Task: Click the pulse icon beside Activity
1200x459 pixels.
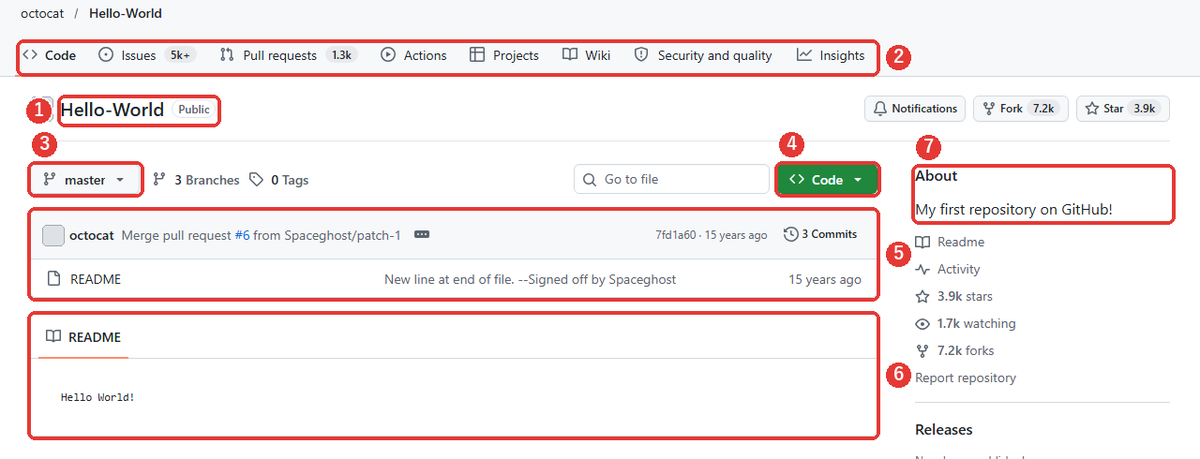Action: [x=923, y=269]
